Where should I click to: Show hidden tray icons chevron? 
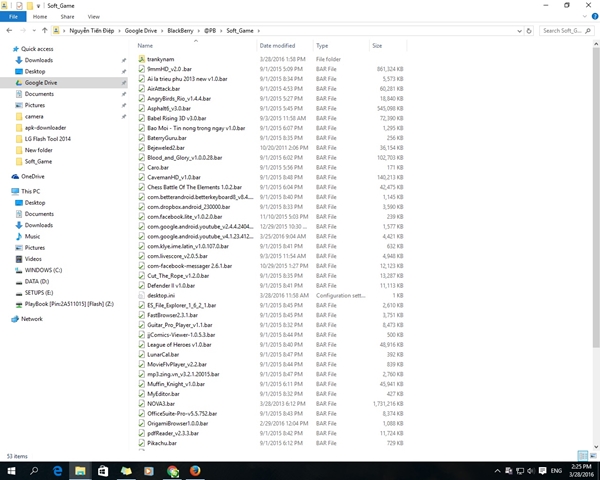tap(497, 471)
